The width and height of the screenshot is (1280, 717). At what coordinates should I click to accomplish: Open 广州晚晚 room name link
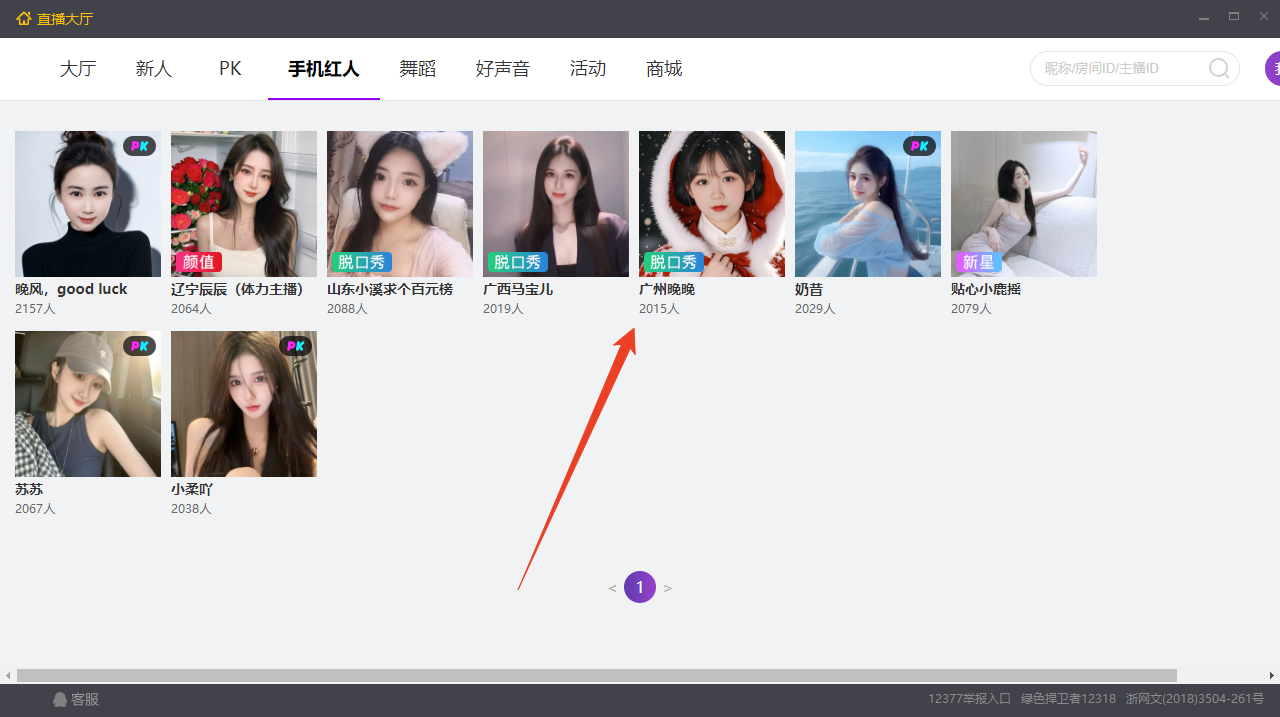[x=667, y=289]
